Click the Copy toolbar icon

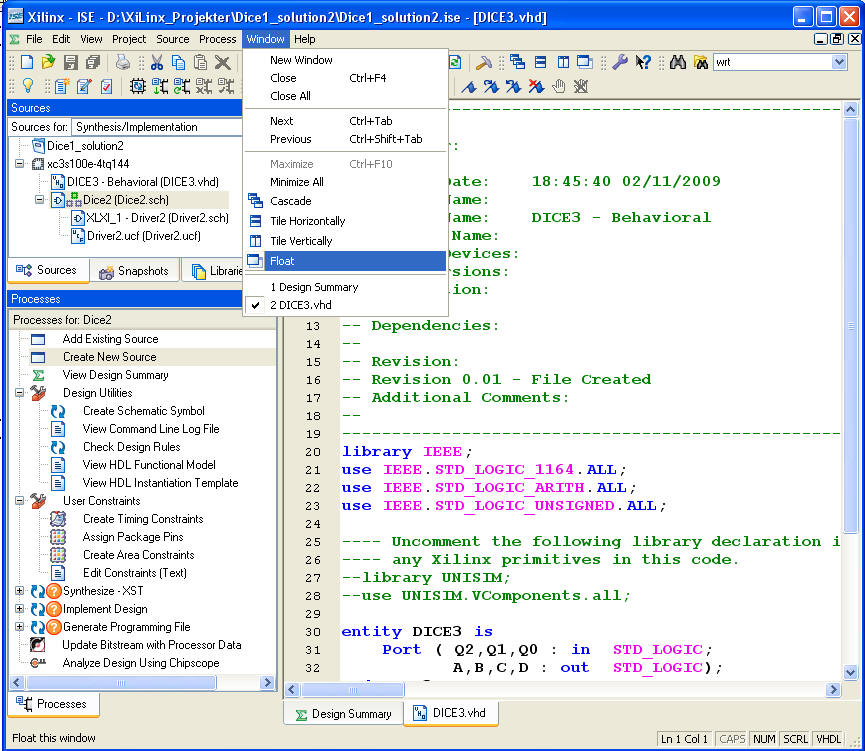click(x=178, y=62)
